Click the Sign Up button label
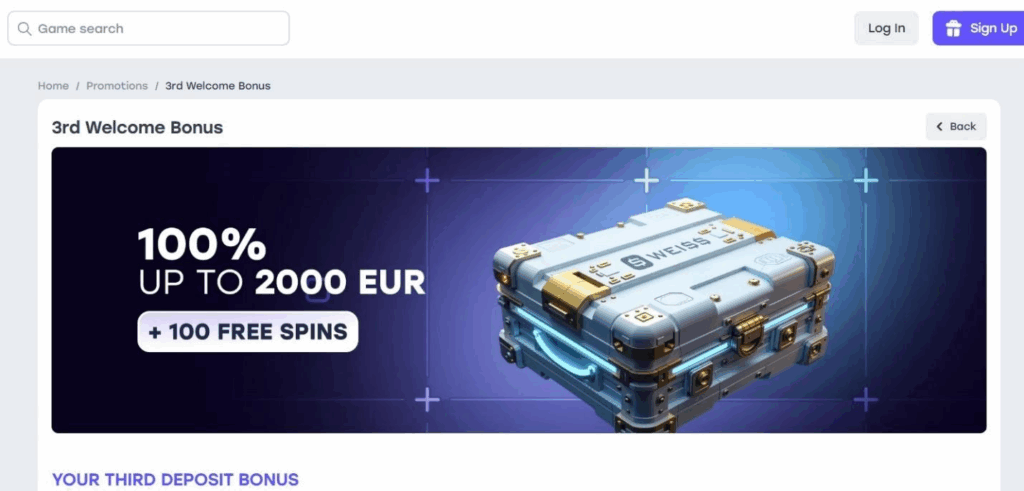This screenshot has width=1024, height=491. coord(993,28)
